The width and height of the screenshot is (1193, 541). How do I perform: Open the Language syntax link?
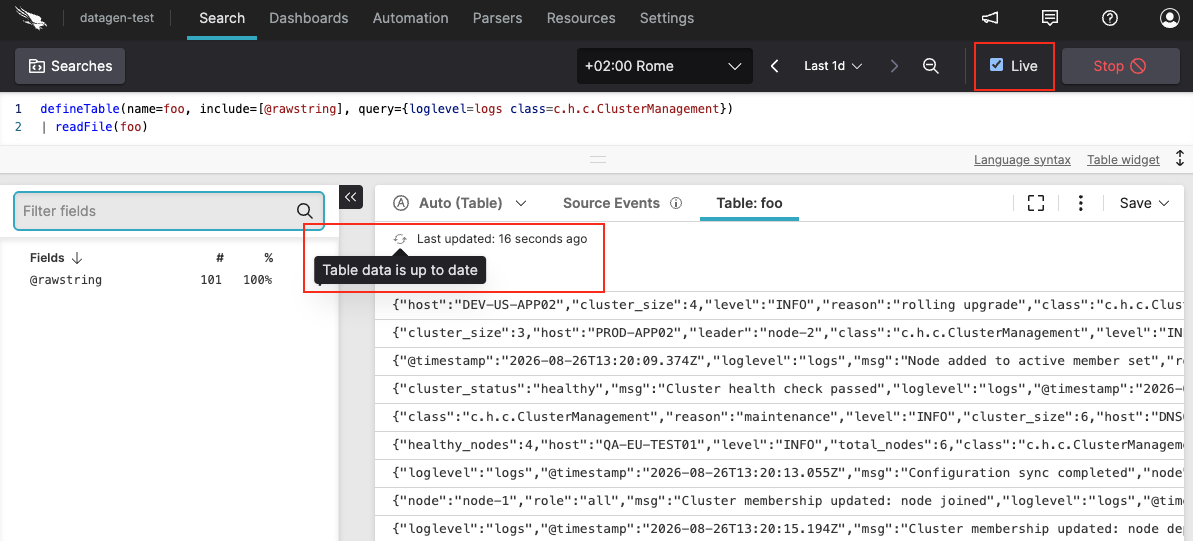[1022, 160]
